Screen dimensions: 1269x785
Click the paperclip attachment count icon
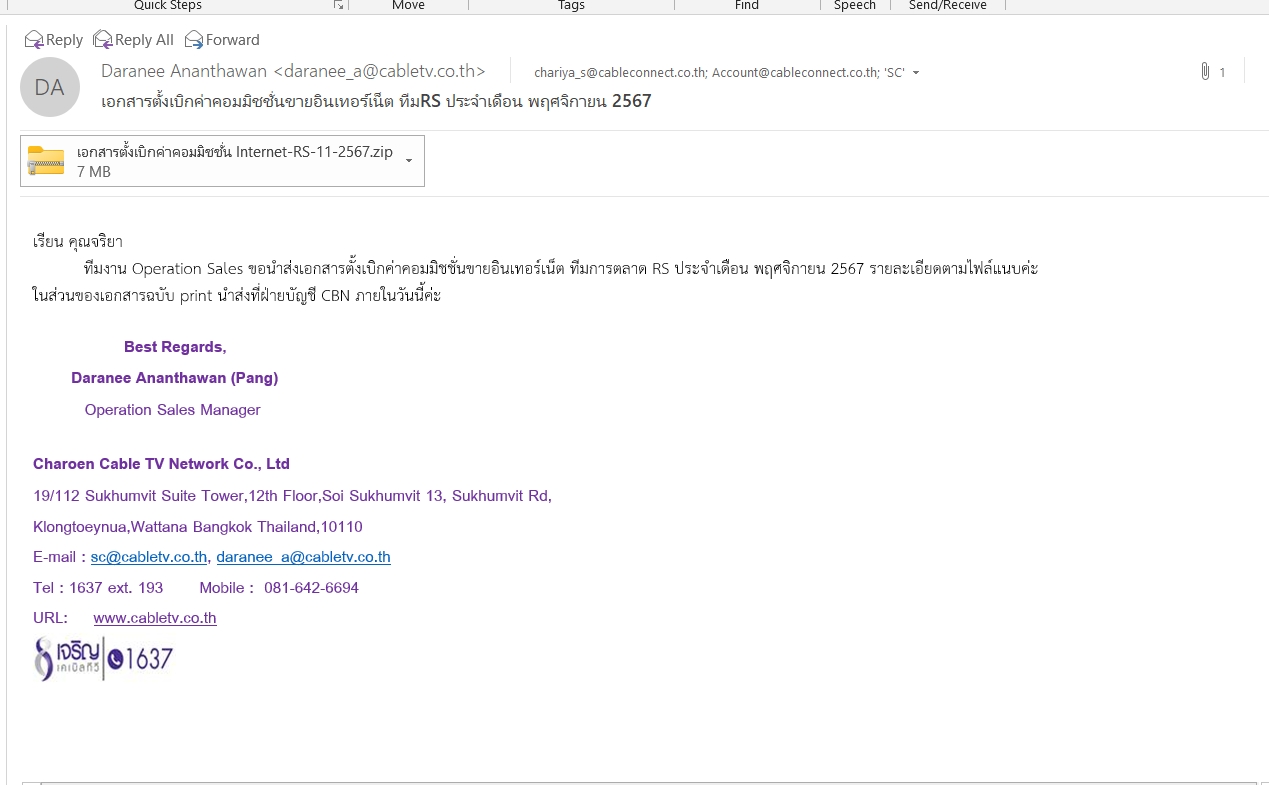(x=1205, y=72)
